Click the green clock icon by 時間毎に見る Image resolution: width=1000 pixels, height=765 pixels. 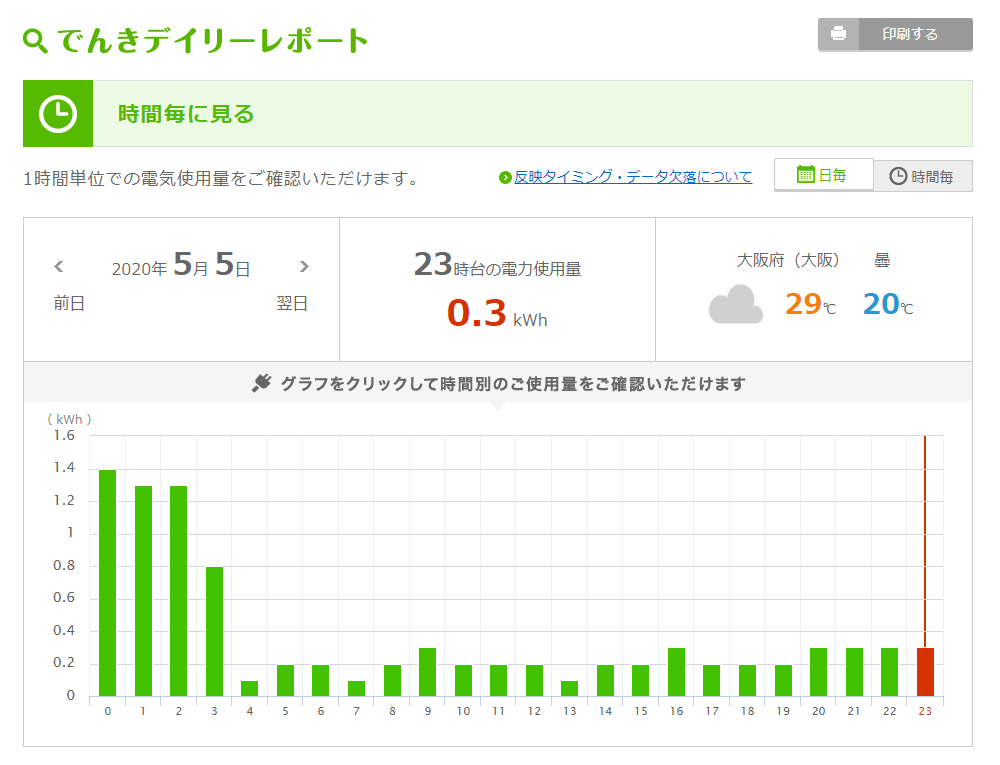pyautogui.click(x=58, y=114)
